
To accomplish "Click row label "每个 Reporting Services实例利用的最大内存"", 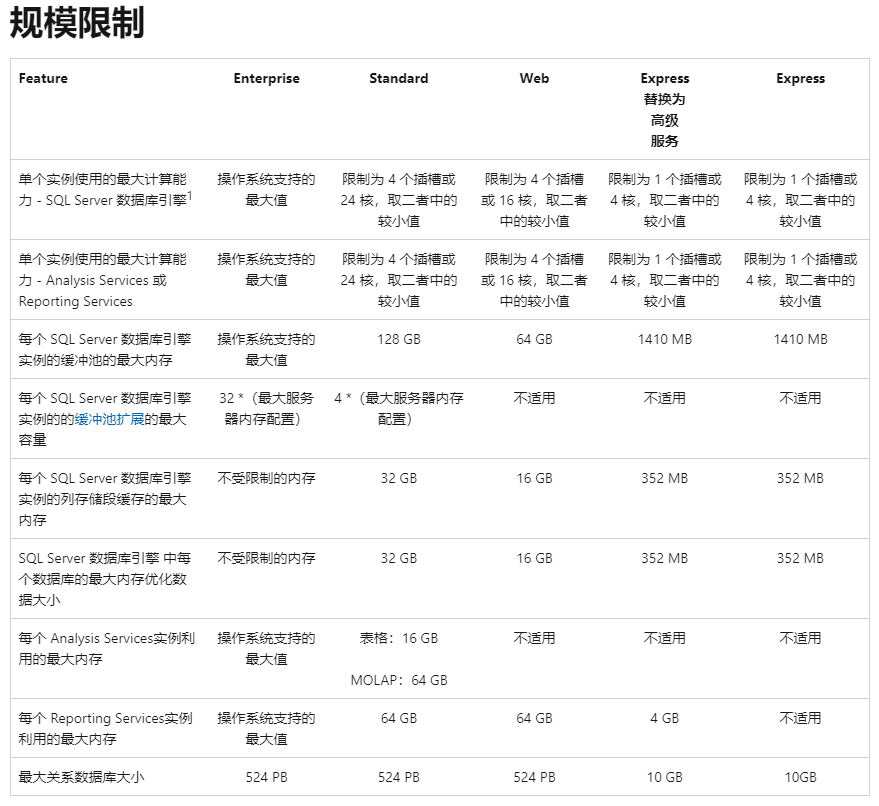I will (105, 729).
